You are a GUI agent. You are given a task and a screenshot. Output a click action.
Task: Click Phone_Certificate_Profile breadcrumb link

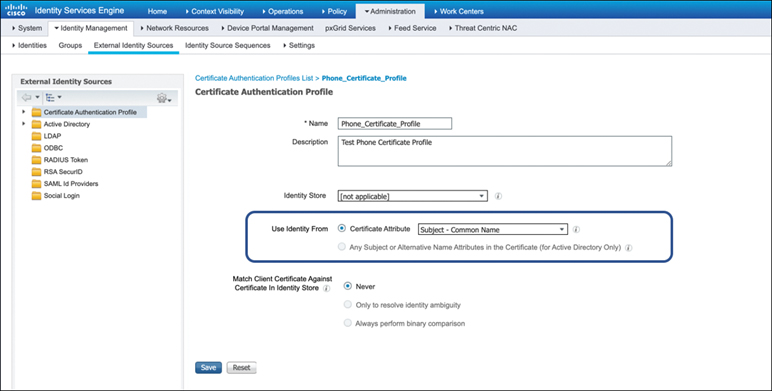coord(364,78)
